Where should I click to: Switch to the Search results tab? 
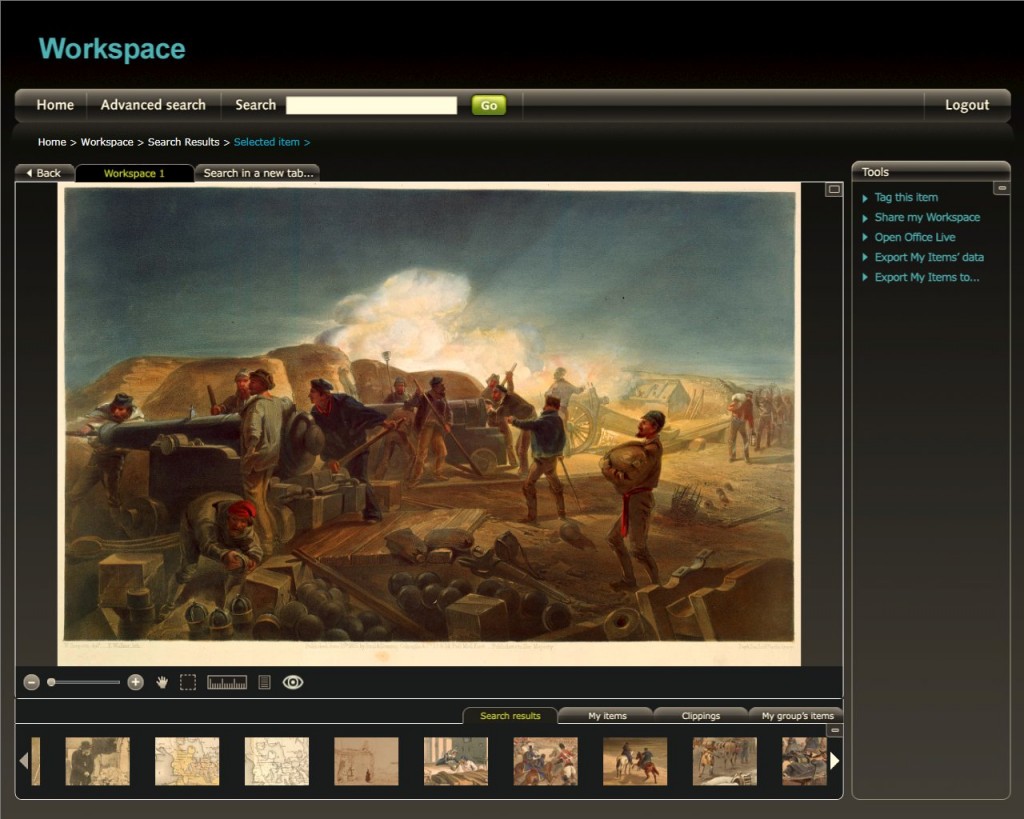click(510, 716)
